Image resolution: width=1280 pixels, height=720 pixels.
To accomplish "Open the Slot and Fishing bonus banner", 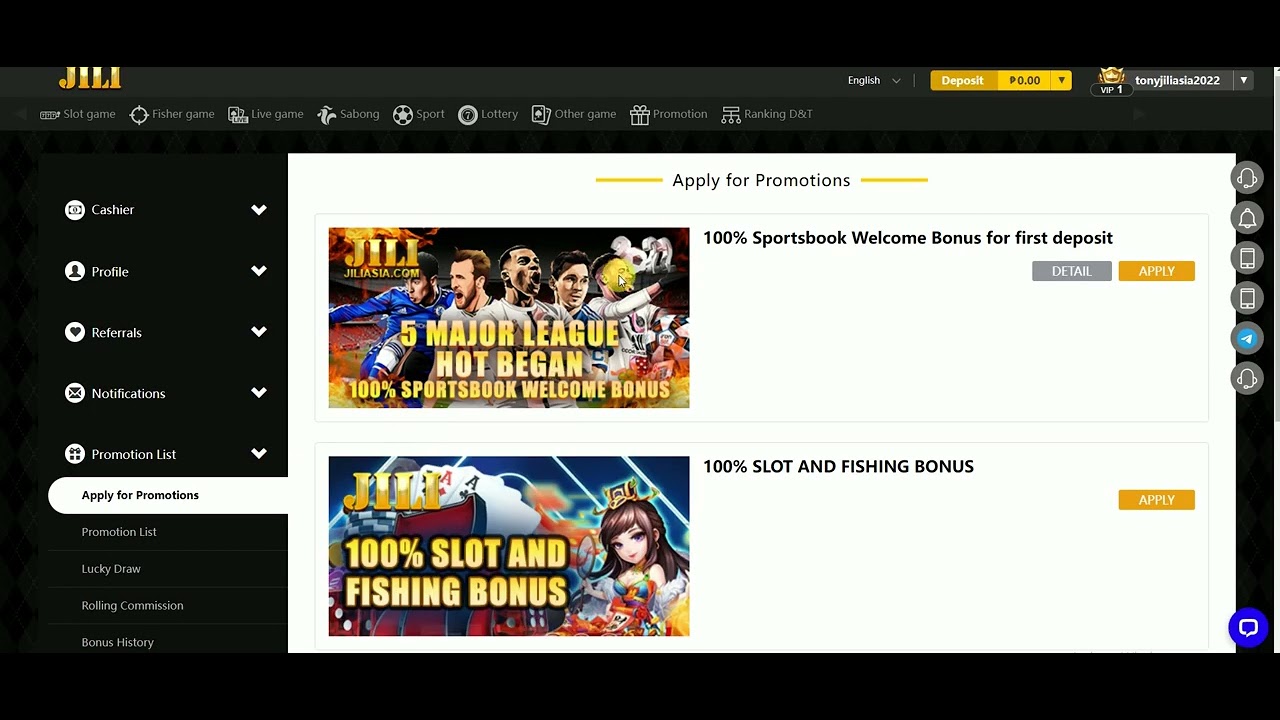I will point(509,546).
